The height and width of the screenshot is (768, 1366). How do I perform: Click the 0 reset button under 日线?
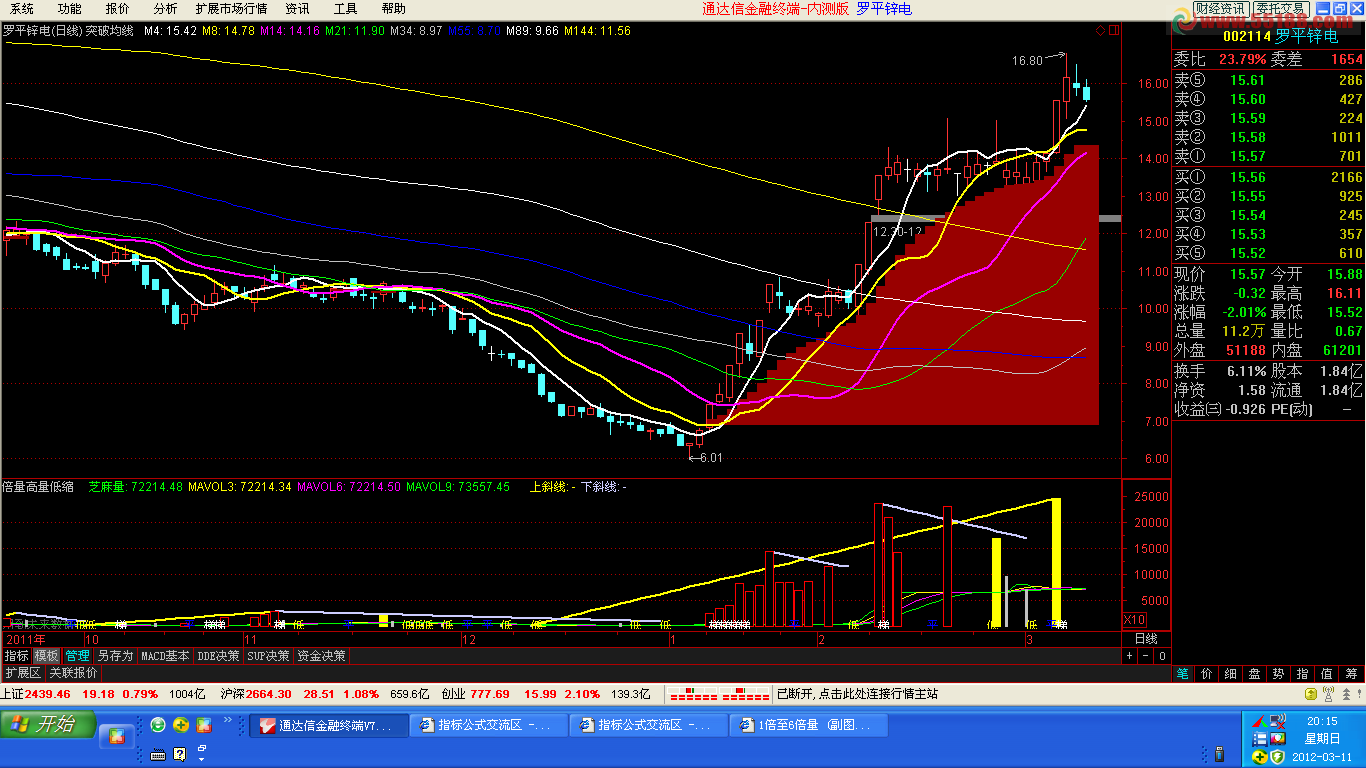click(x=1161, y=656)
